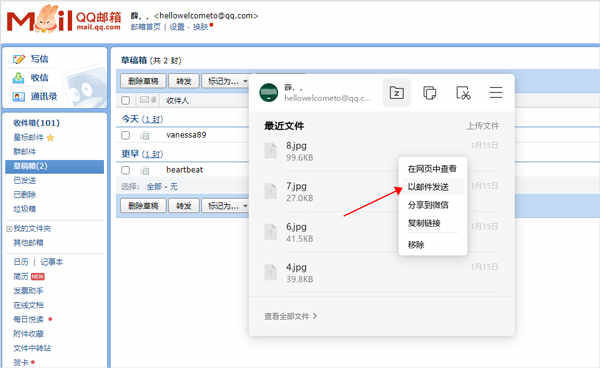Check the heartbeat draft checkbox
Viewport: 600px width, 368px height.
(125, 170)
